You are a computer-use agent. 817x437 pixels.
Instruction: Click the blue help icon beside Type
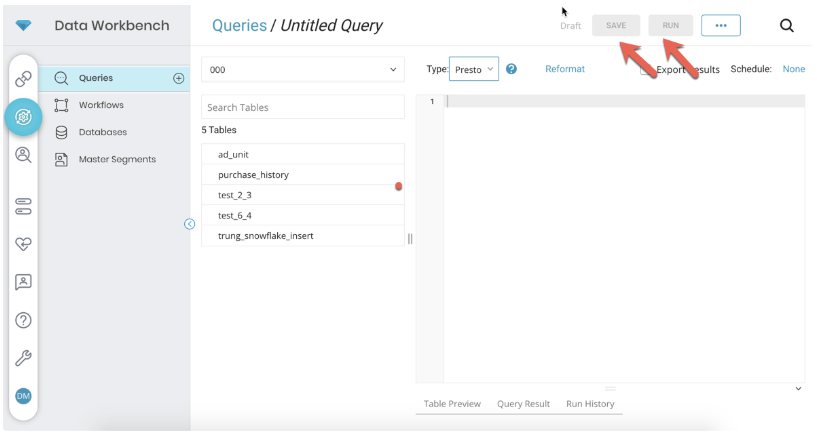[512, 69]
